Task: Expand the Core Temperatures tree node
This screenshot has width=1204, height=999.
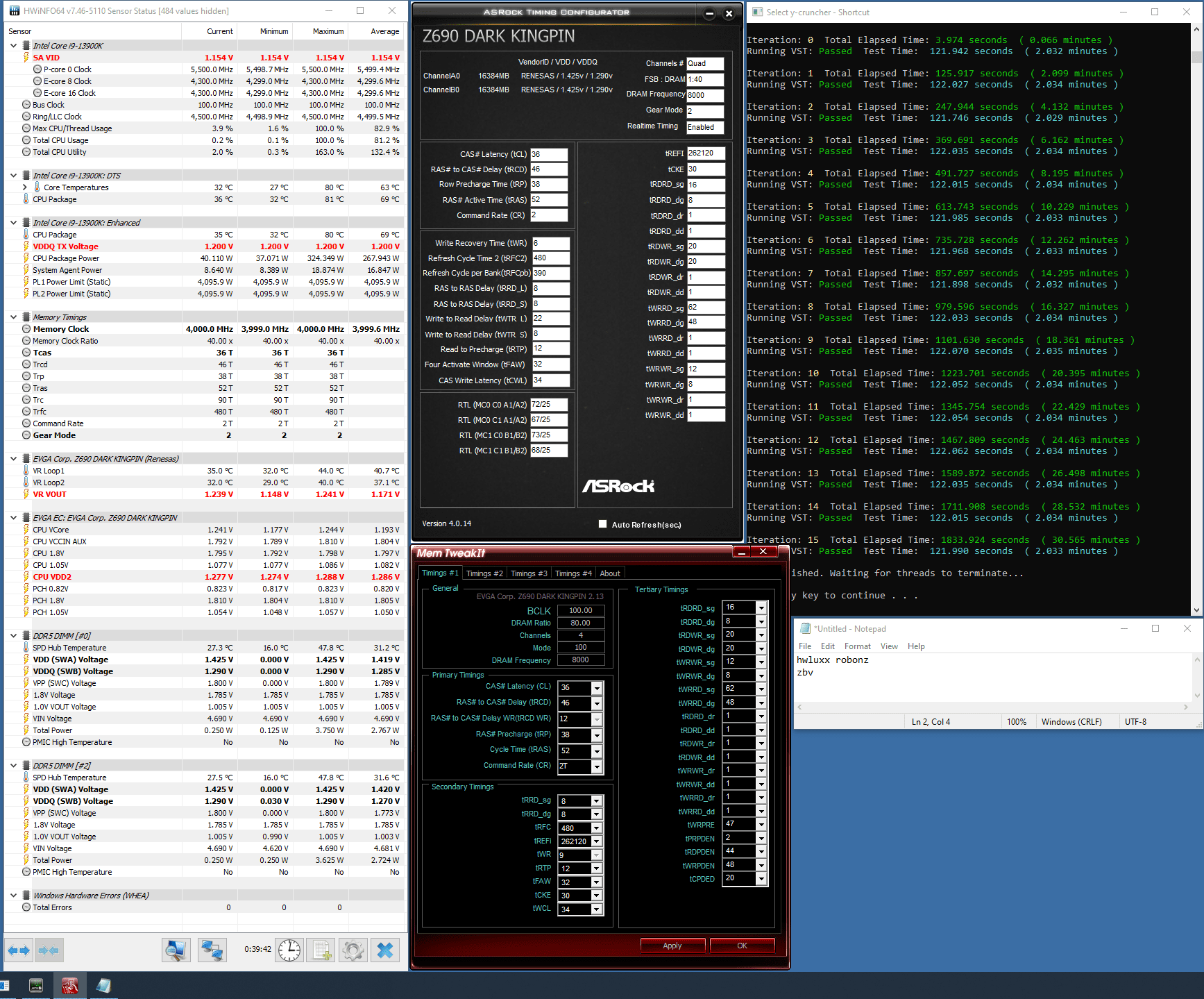Action: point(24,187)
